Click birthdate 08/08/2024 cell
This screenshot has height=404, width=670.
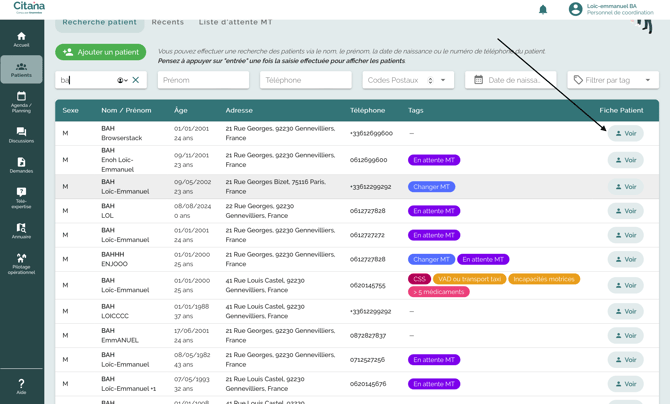point(192,206)
